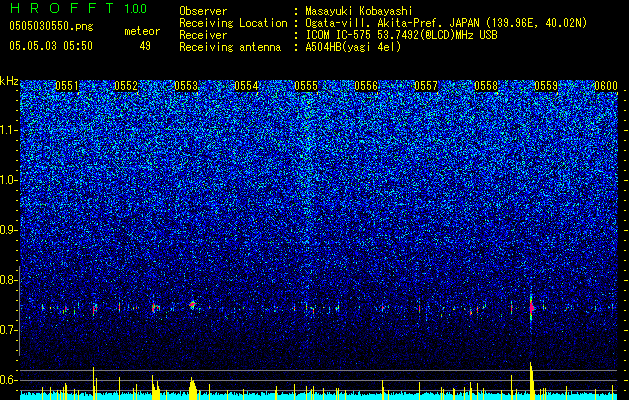Click the ICOM IC-575 receiver text
This screenshot has width=629, height=400.
click(401, 35)
